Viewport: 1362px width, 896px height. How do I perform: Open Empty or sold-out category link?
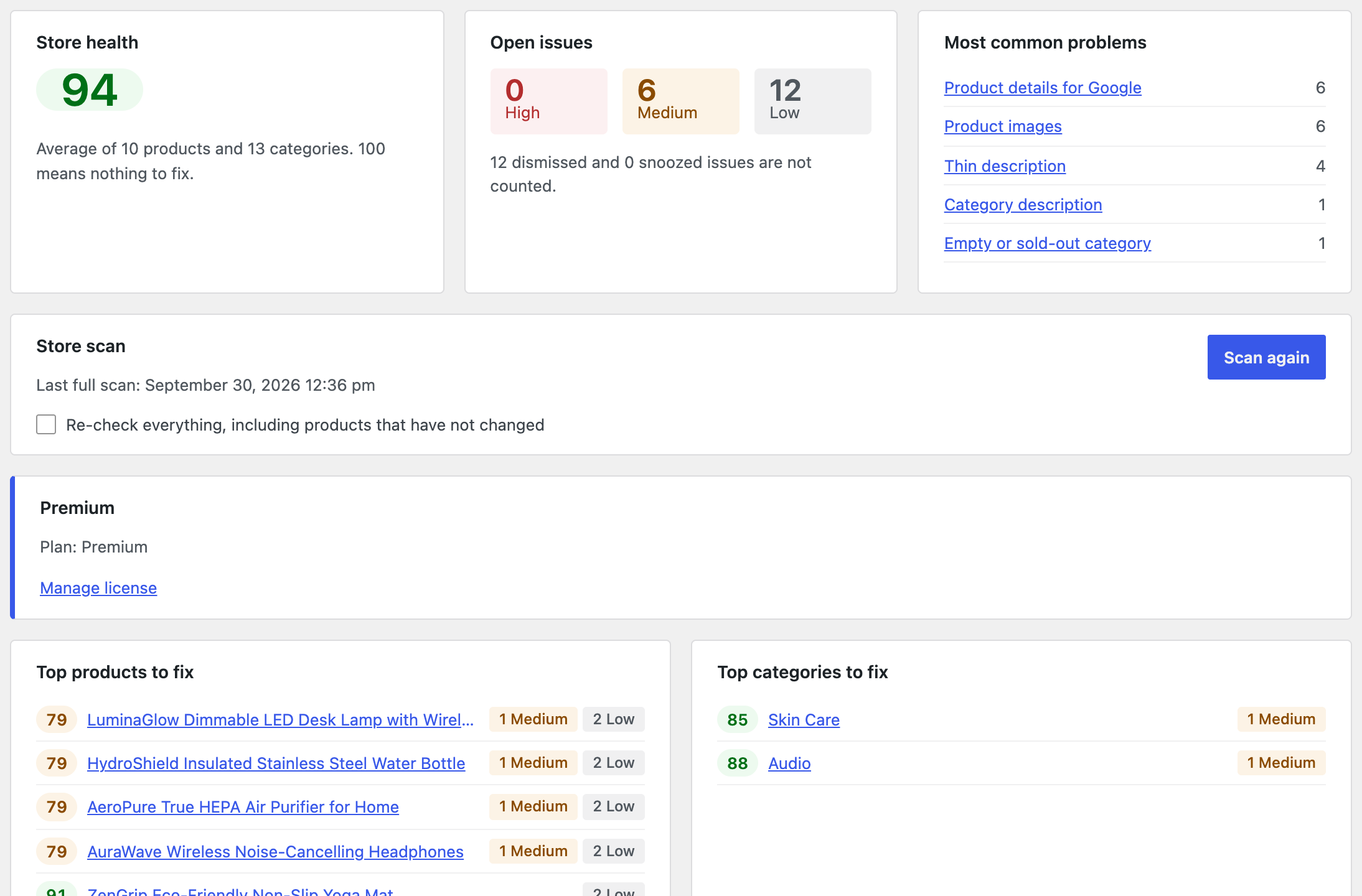point(1048,243)
